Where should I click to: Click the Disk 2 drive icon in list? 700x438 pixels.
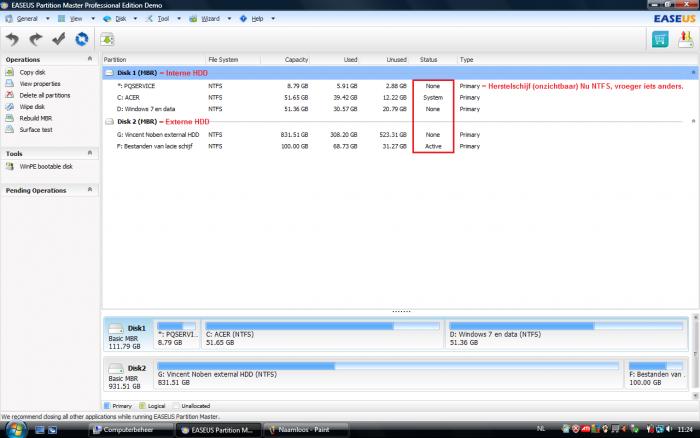[109, 121]
